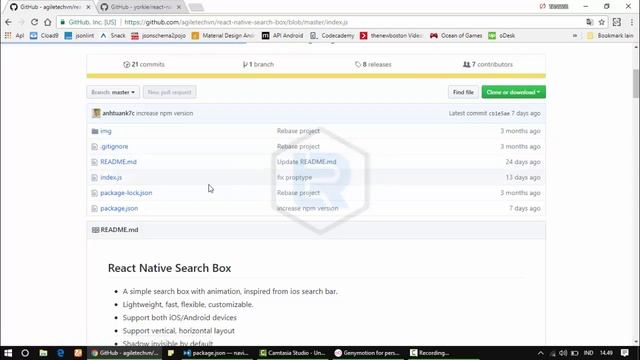Viewport: 640px width, 360px height.
Task: Open anhtuank7c author profile
Action: (x=118, y=113)
